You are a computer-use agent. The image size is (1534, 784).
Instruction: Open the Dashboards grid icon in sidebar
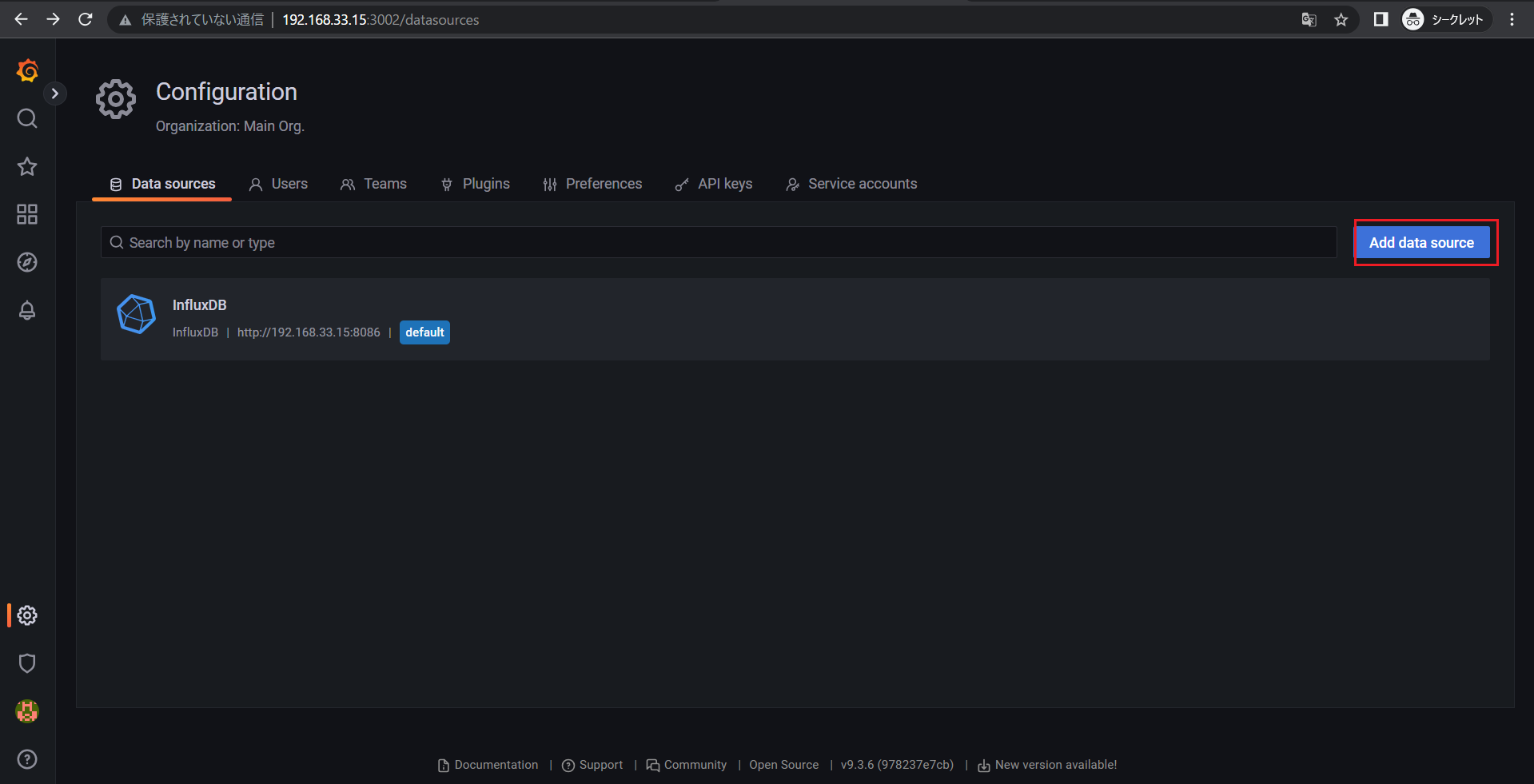[27, 214]
